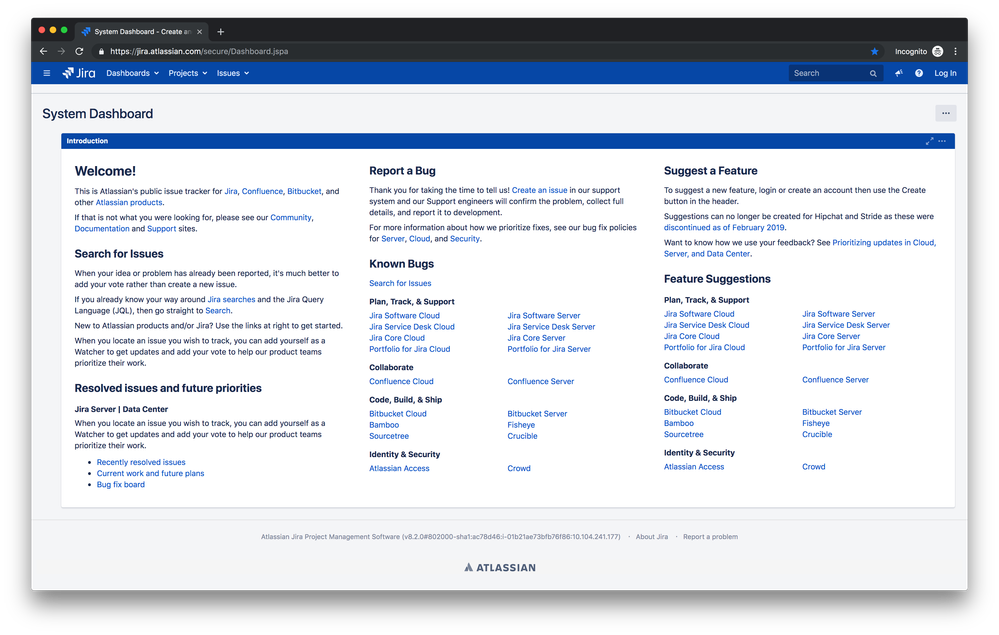Click the bookmark star icon

874,52
